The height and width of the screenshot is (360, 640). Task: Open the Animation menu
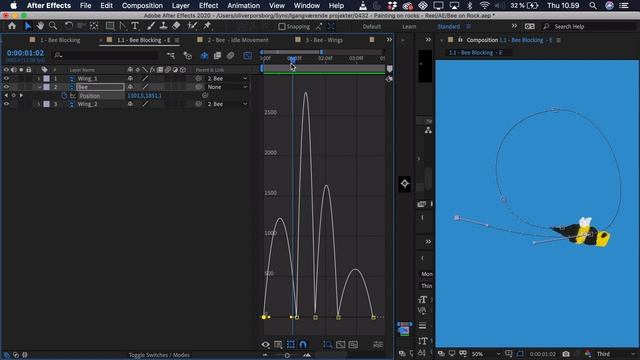243,6
